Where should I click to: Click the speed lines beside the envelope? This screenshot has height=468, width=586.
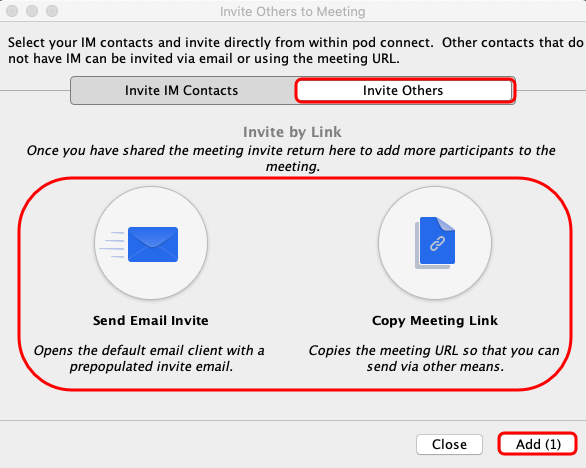(x=112, y=245)
